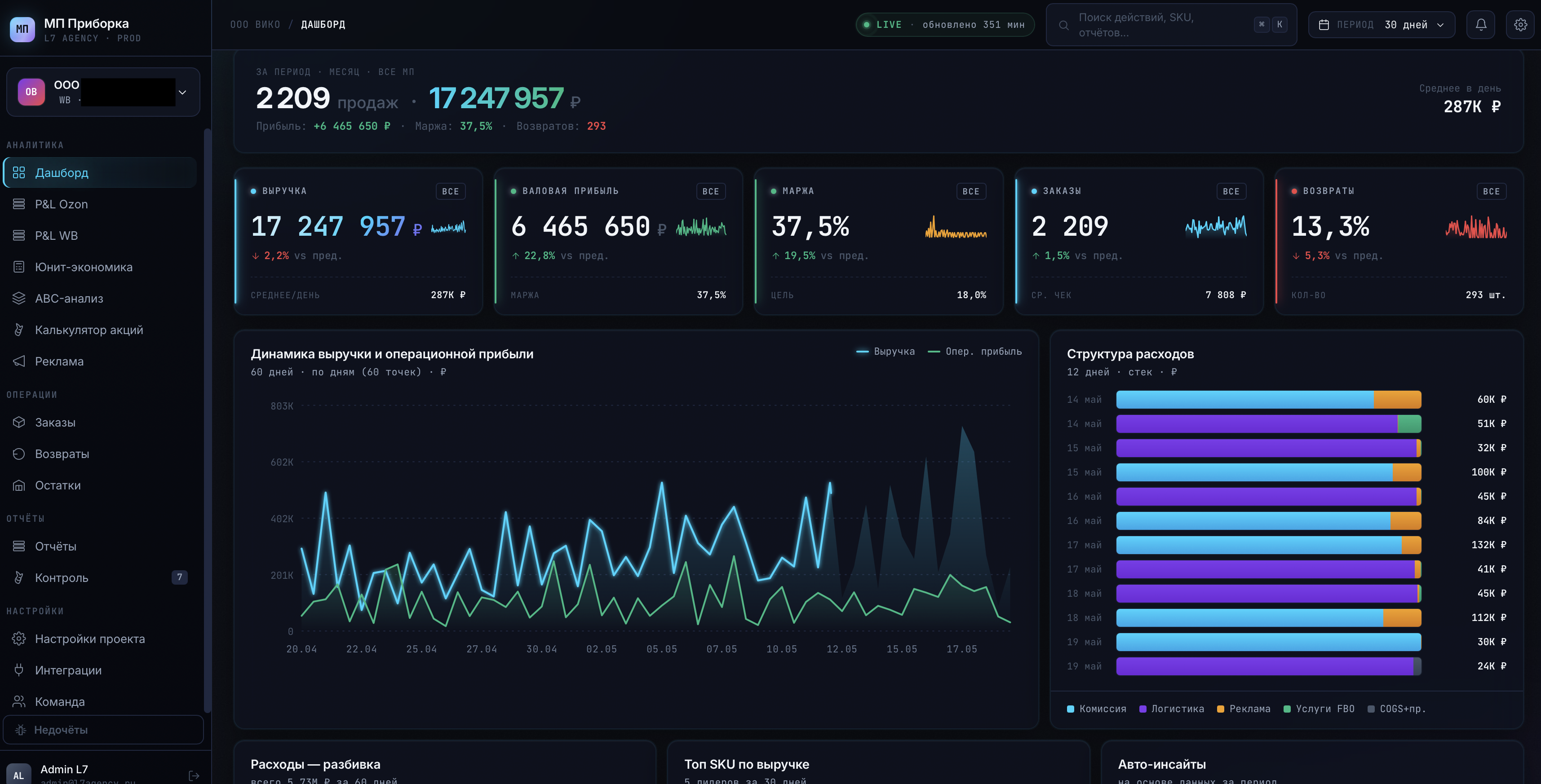Open the Период 30 дней dropdown
This screenshot has width=1541, height=784.
click(1381, 25)
